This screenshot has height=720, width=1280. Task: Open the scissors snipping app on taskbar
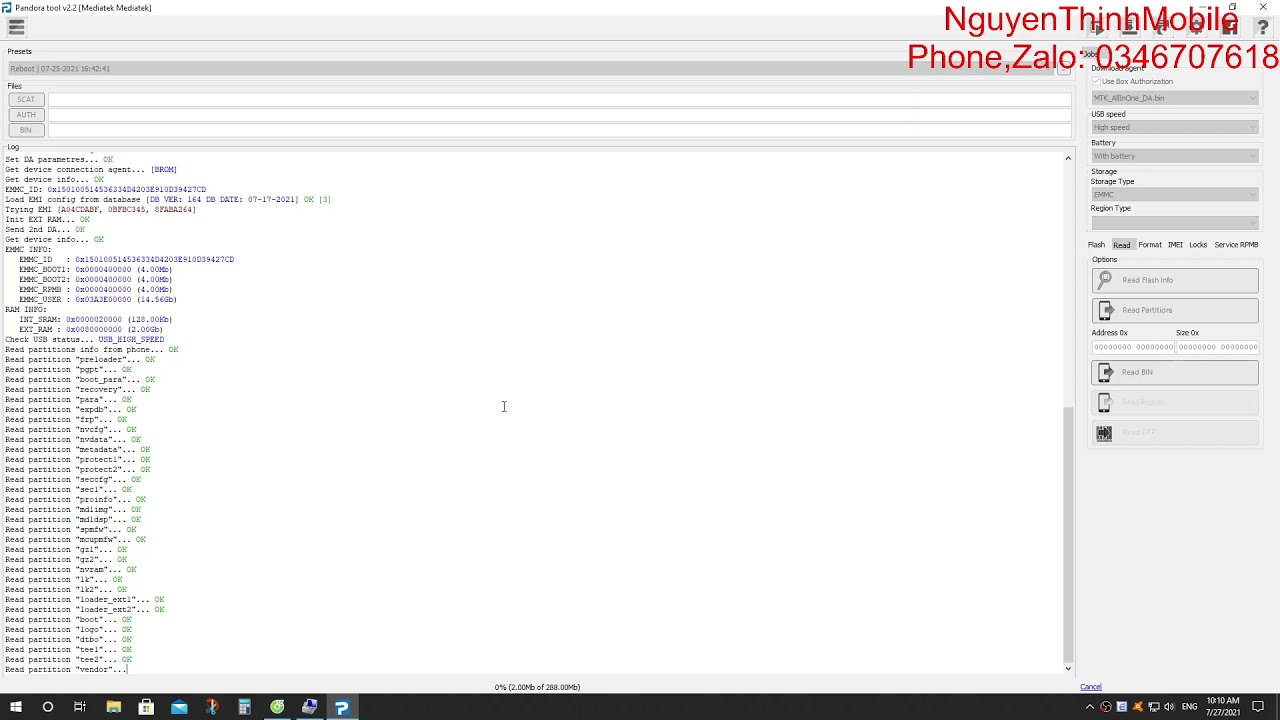tap(212, 707)
